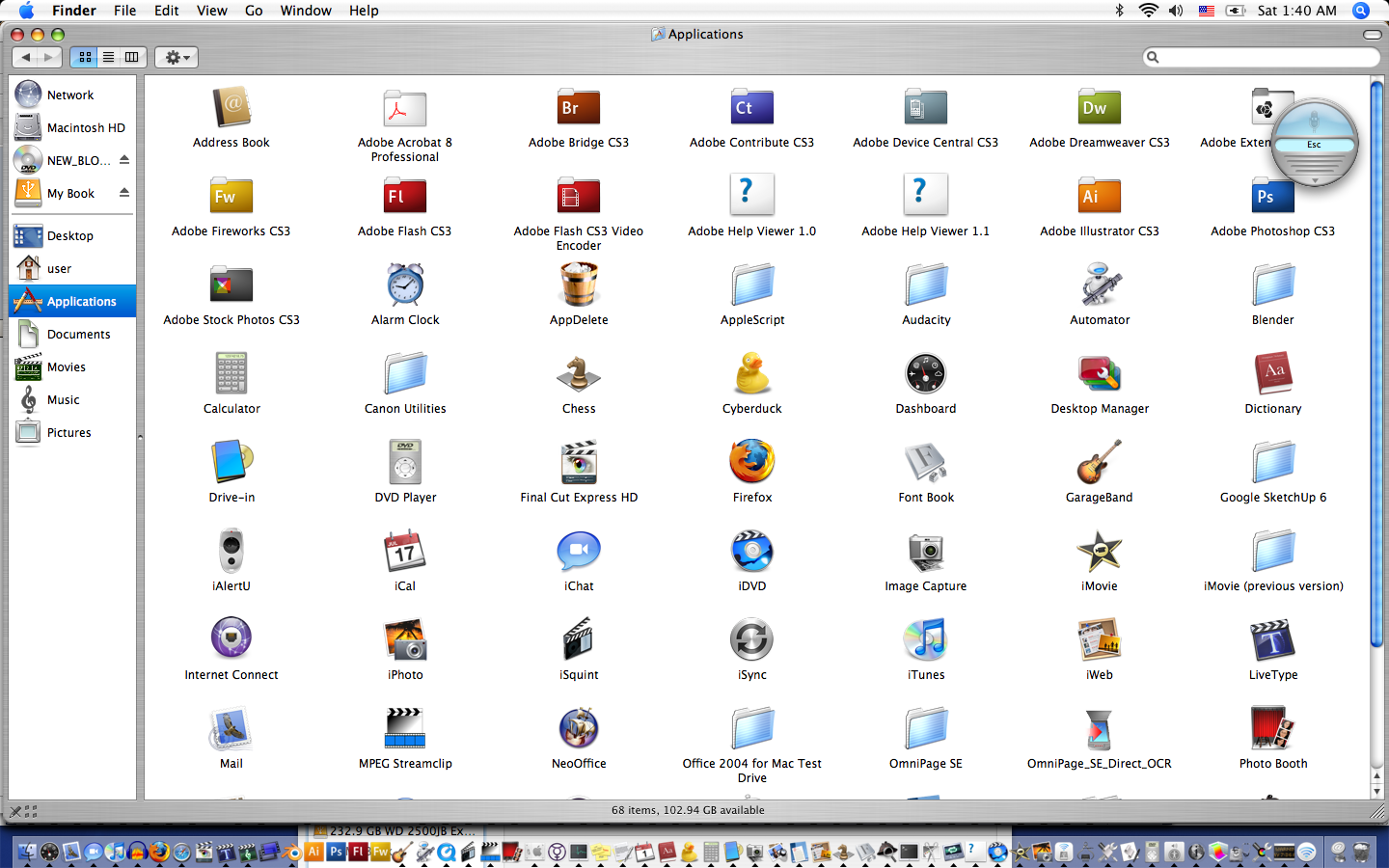Select the iChat bubble icon
This screenshot has width=1389, height=868.
point(579,552)
